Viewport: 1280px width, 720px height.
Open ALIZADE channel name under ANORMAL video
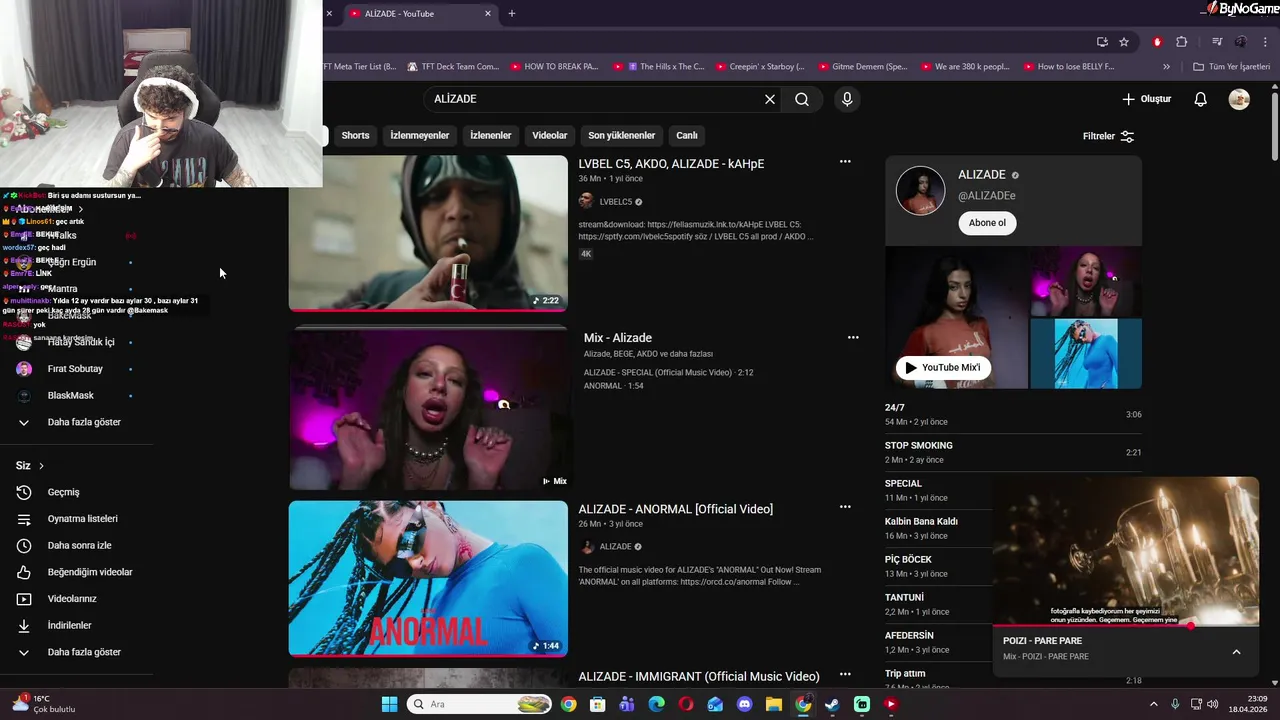615,547
